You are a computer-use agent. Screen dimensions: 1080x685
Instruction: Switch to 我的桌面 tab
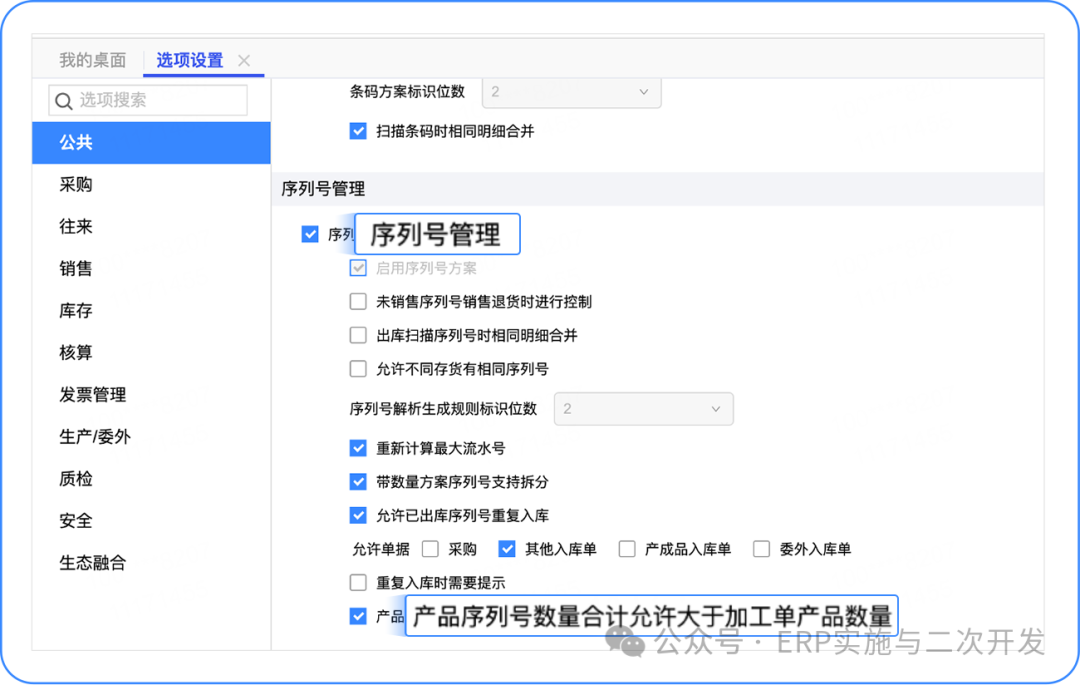click(x=92, y=60)
